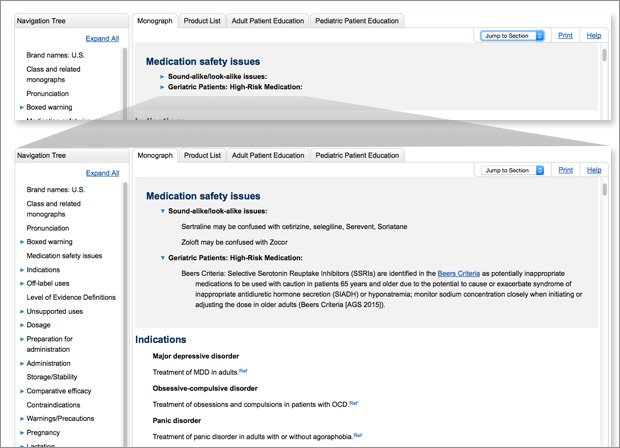The width and height of the screenshot is (620, 448).
Task: Expand the Dosage section in navigation tree
Action: click(x=21, y=325)
